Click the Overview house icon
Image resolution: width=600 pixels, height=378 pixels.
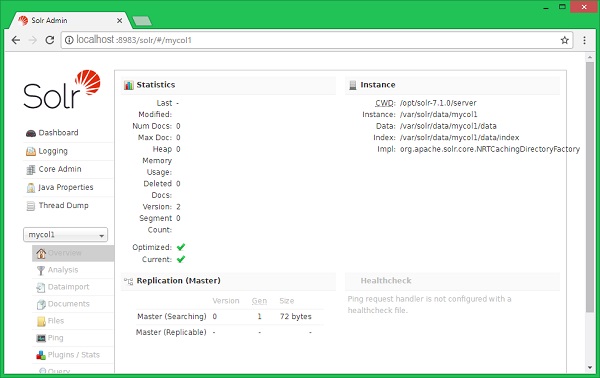coord(41,253)
